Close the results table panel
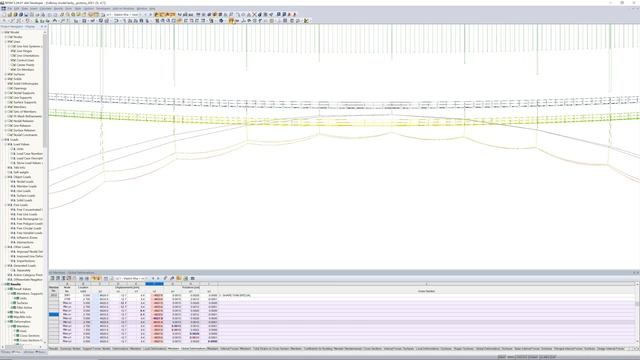The width and height of the screenshot is (640, 360). click(638, 273)
